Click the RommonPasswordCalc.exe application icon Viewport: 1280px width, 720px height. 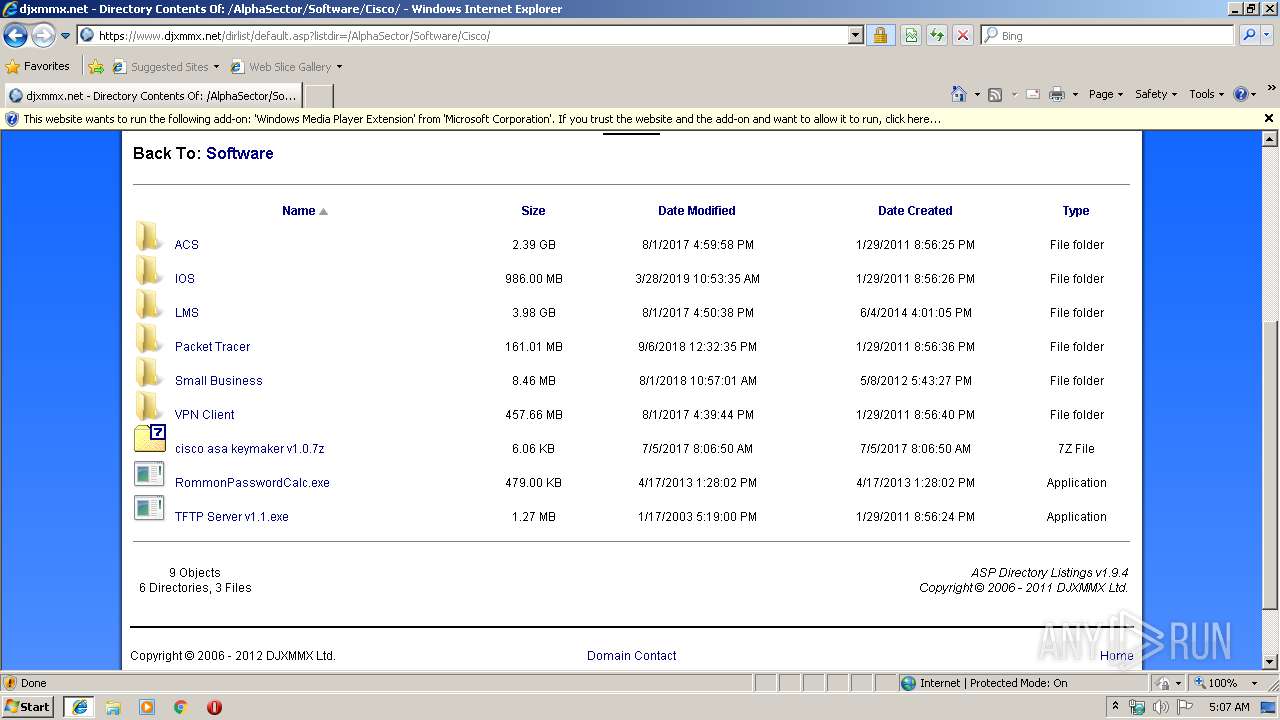[149, 474]
